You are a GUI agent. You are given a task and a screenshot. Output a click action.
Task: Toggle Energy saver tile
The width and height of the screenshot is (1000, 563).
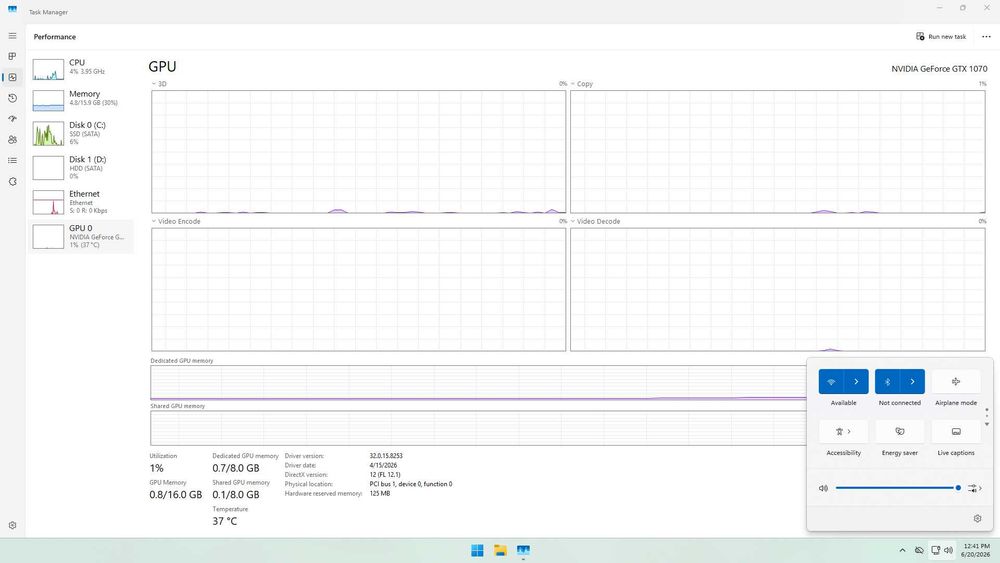click(x=899, y=431)
